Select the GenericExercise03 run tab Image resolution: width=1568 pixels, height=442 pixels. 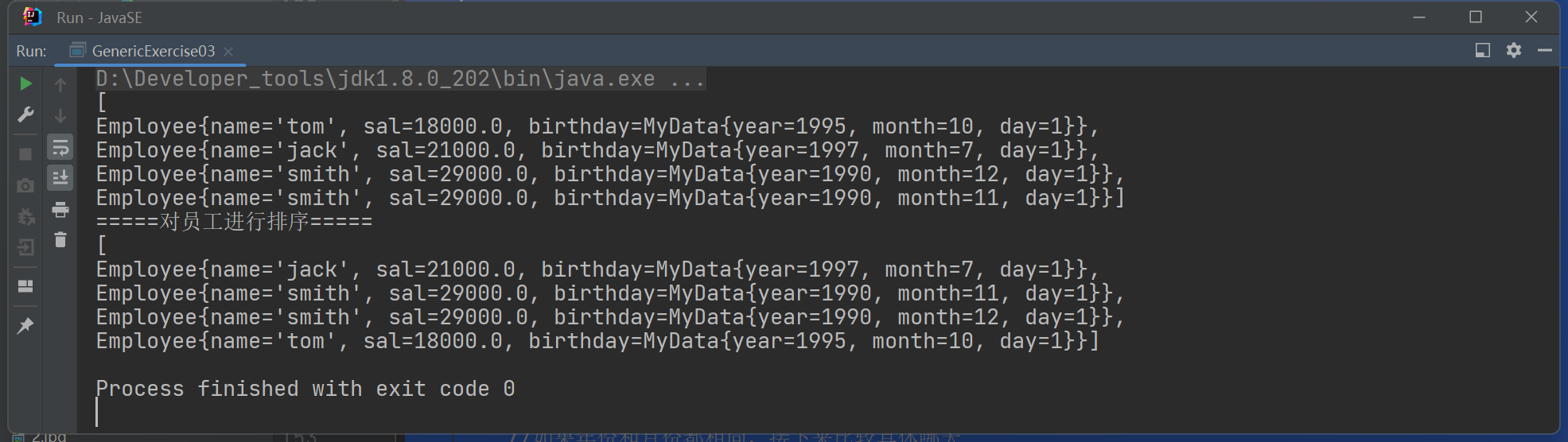pyautogui.click(x=153, y=51)
